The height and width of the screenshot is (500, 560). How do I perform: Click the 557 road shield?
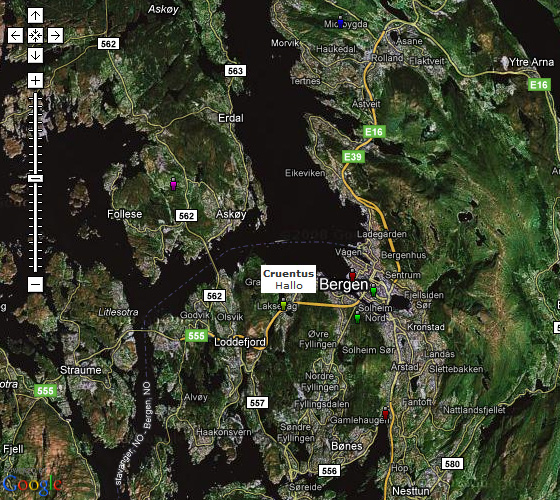pos(257,403)
